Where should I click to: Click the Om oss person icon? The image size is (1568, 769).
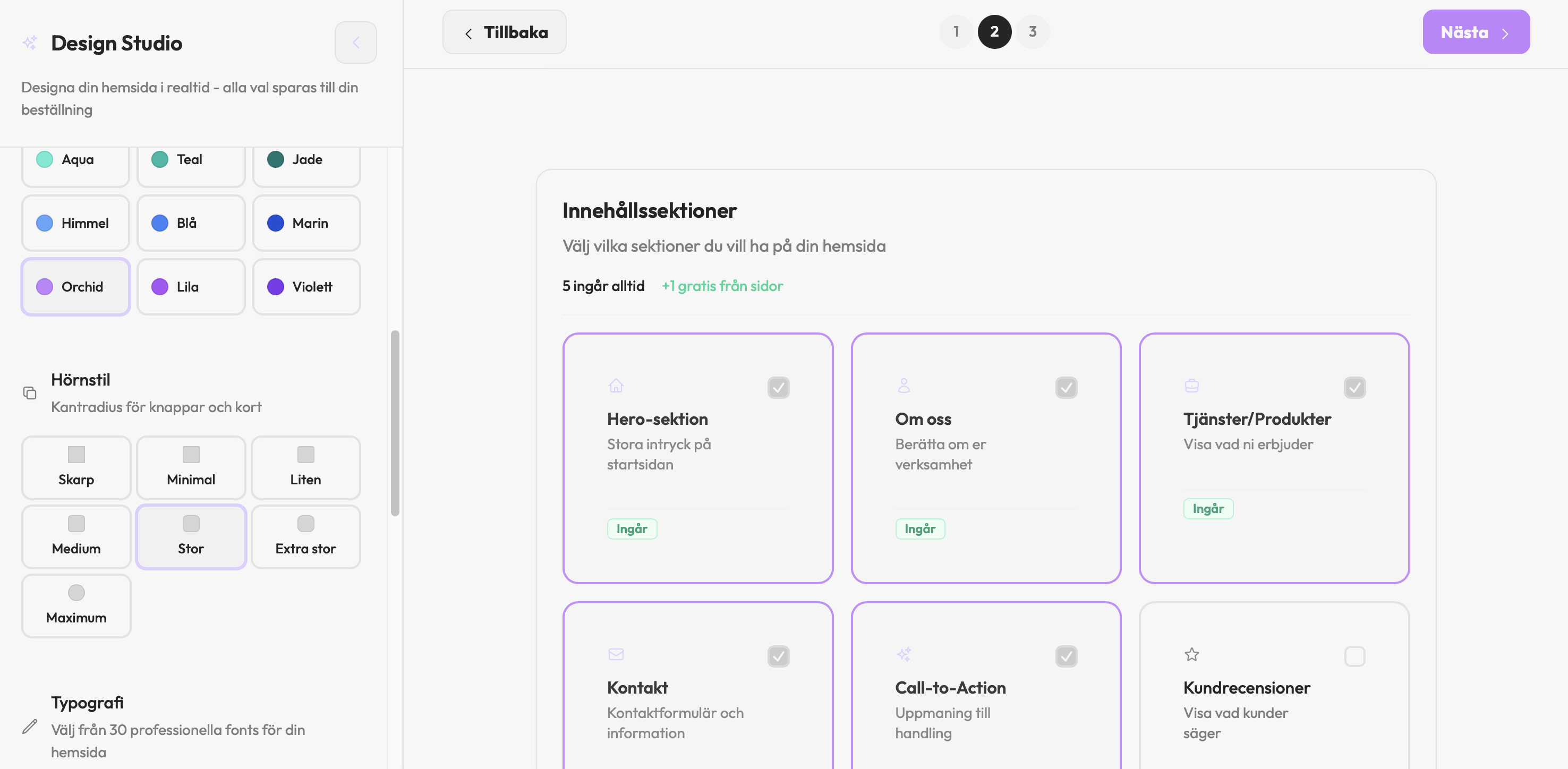(904, 386)
